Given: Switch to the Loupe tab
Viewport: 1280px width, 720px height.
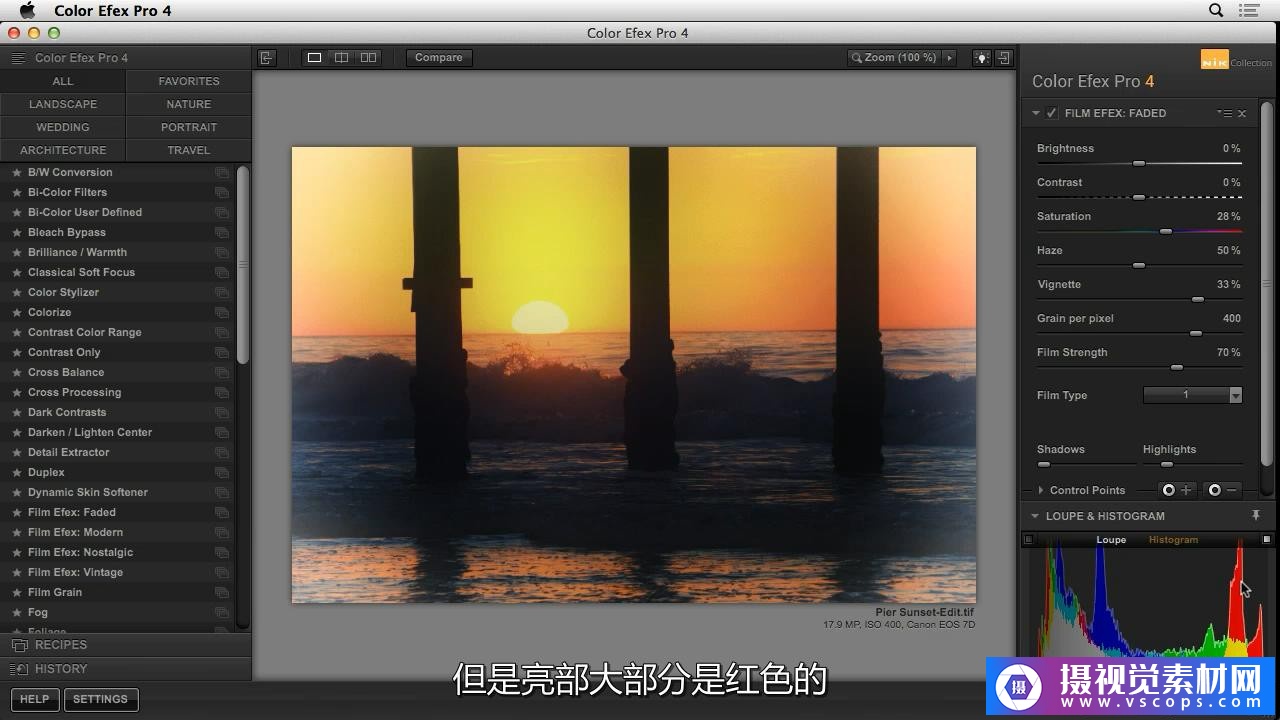Looking at the screenshot, I should click(x=1110, y=540).
